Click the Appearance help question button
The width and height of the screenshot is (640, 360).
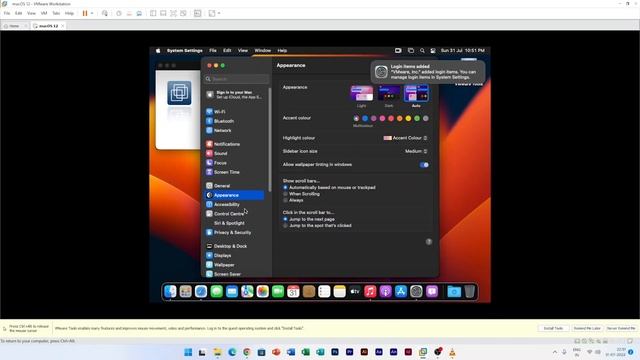[429, 242]
